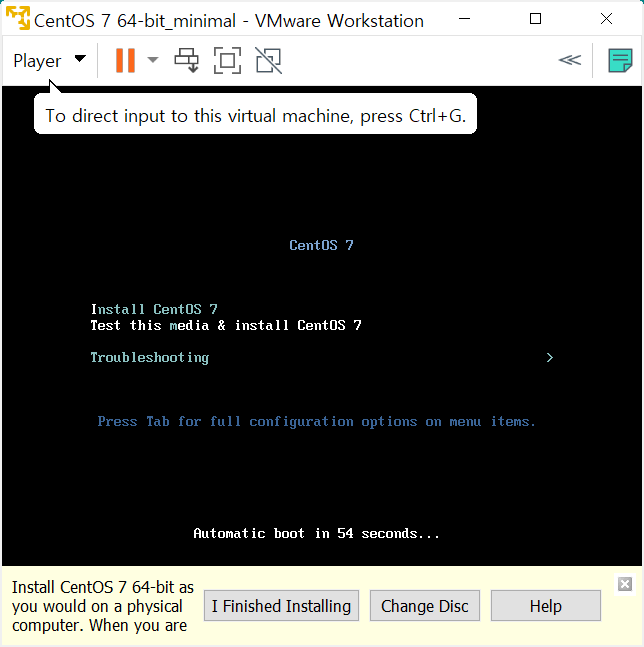Click Send Ctrl+Alt+Del to VM icon
This screenshot has height=647, width=644.
coord(186,60)
